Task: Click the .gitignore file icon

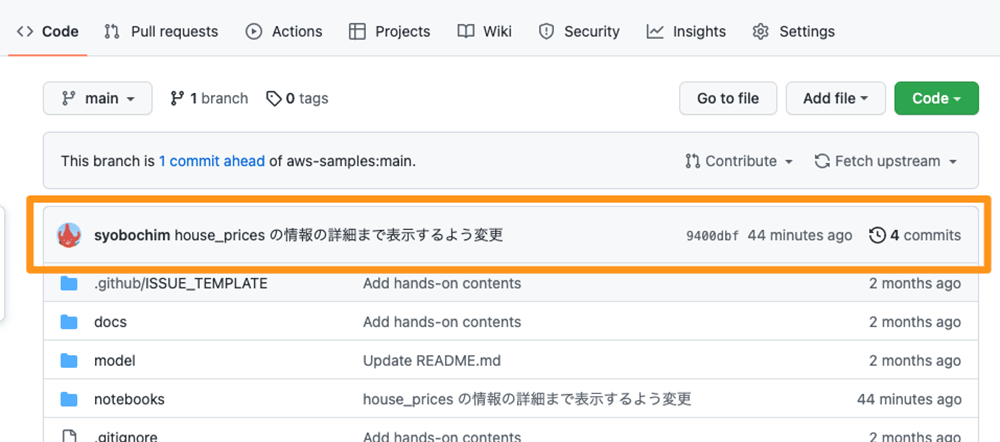Action: (x=69, y=437)
